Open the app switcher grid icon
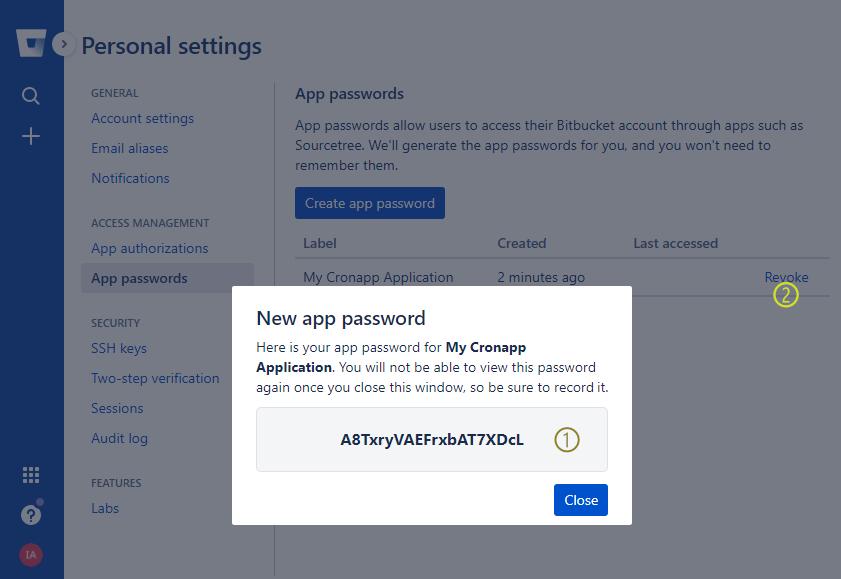Screen dimensions: 841x579 coord(31,475)
